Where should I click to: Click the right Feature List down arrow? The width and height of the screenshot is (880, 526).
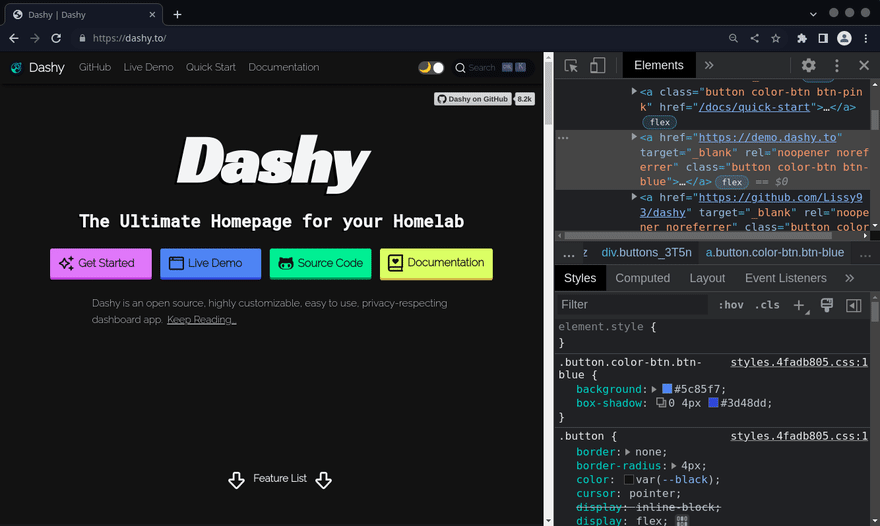(x=323, y=479)
